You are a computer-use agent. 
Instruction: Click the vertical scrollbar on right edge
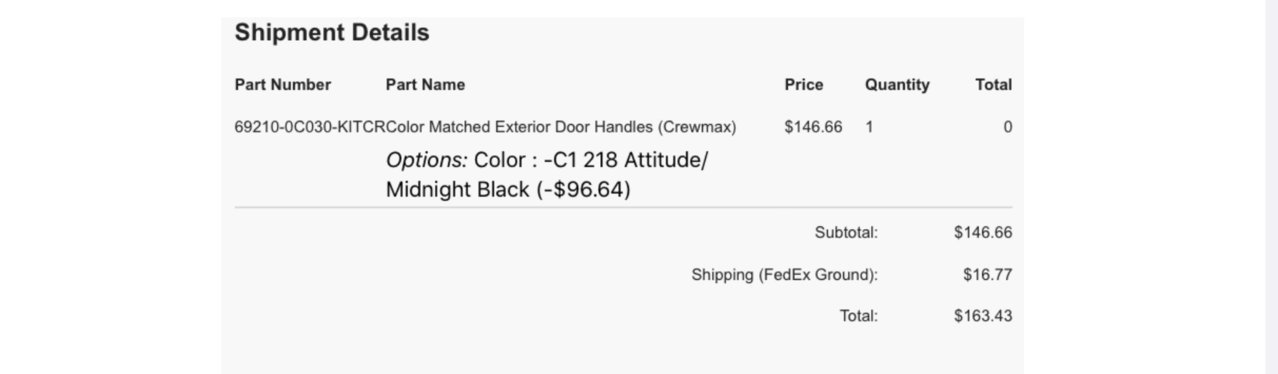point(1271,187)
